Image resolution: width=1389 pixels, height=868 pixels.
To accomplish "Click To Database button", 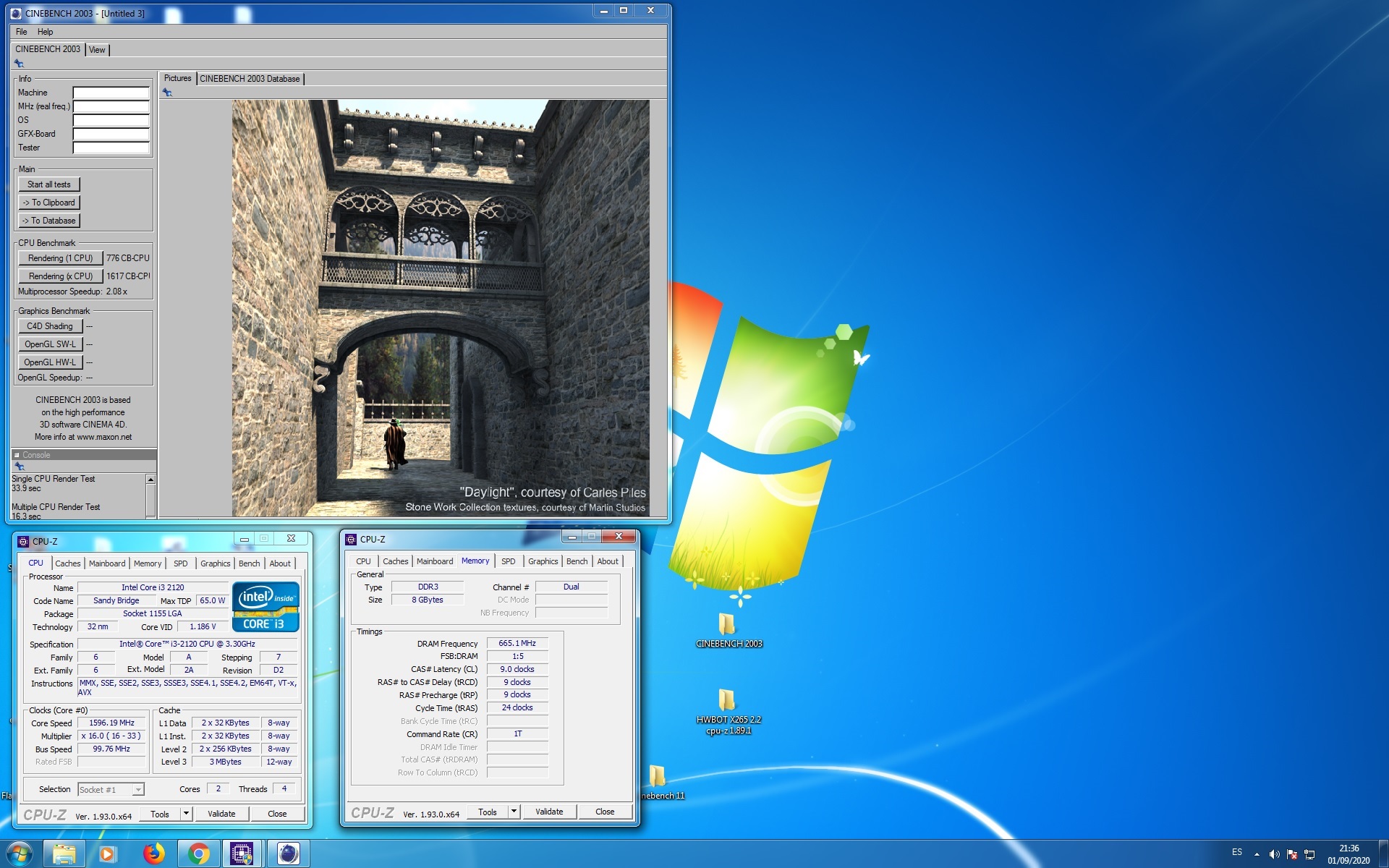I will click(x=49, y=221).
